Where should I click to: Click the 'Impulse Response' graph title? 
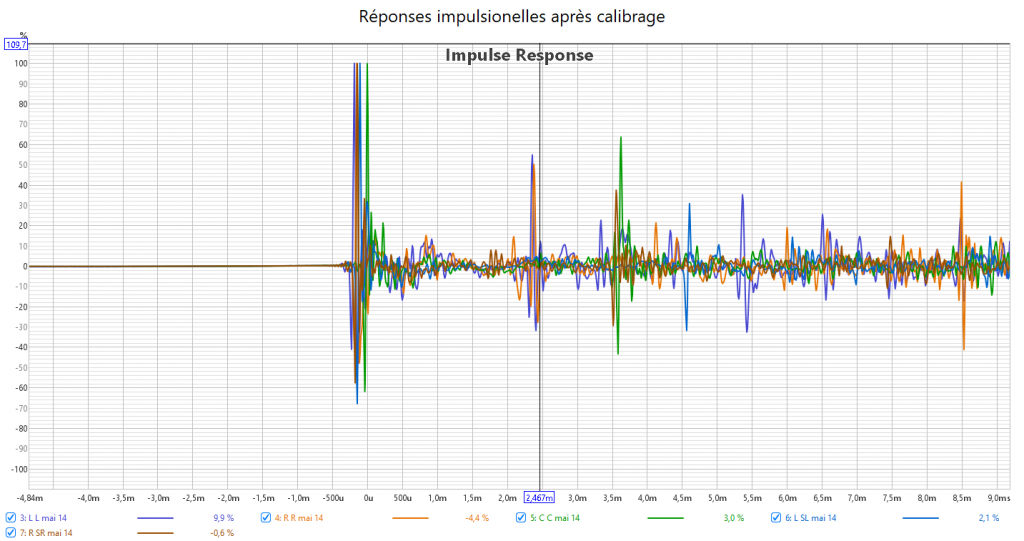tap(519, 55)
